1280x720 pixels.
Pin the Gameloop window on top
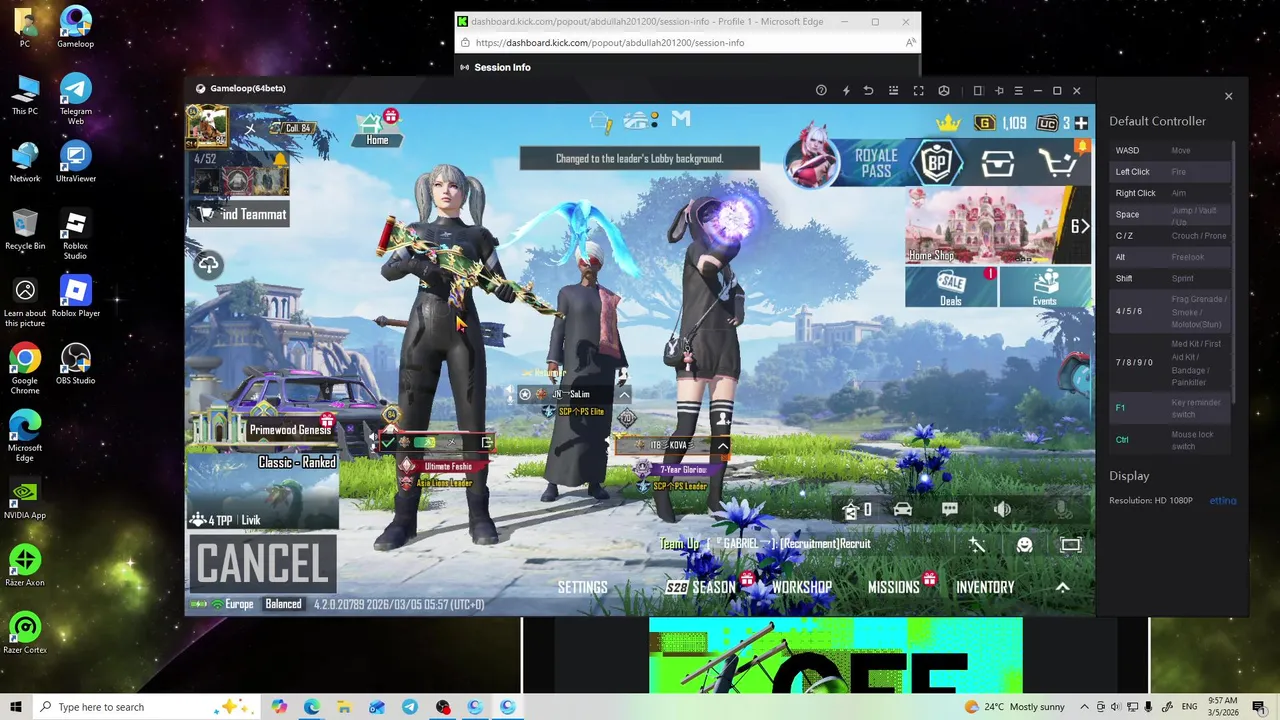[x=998, y=90]
